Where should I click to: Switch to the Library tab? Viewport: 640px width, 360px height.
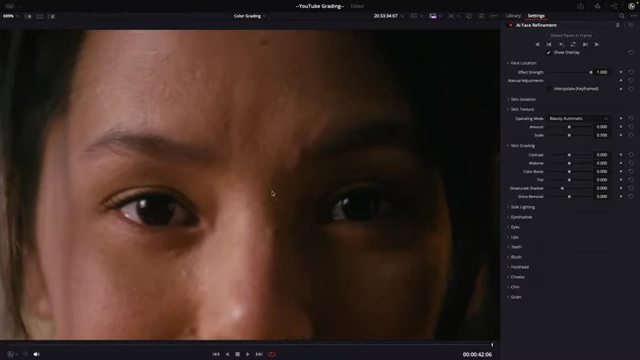pos(513,16)
